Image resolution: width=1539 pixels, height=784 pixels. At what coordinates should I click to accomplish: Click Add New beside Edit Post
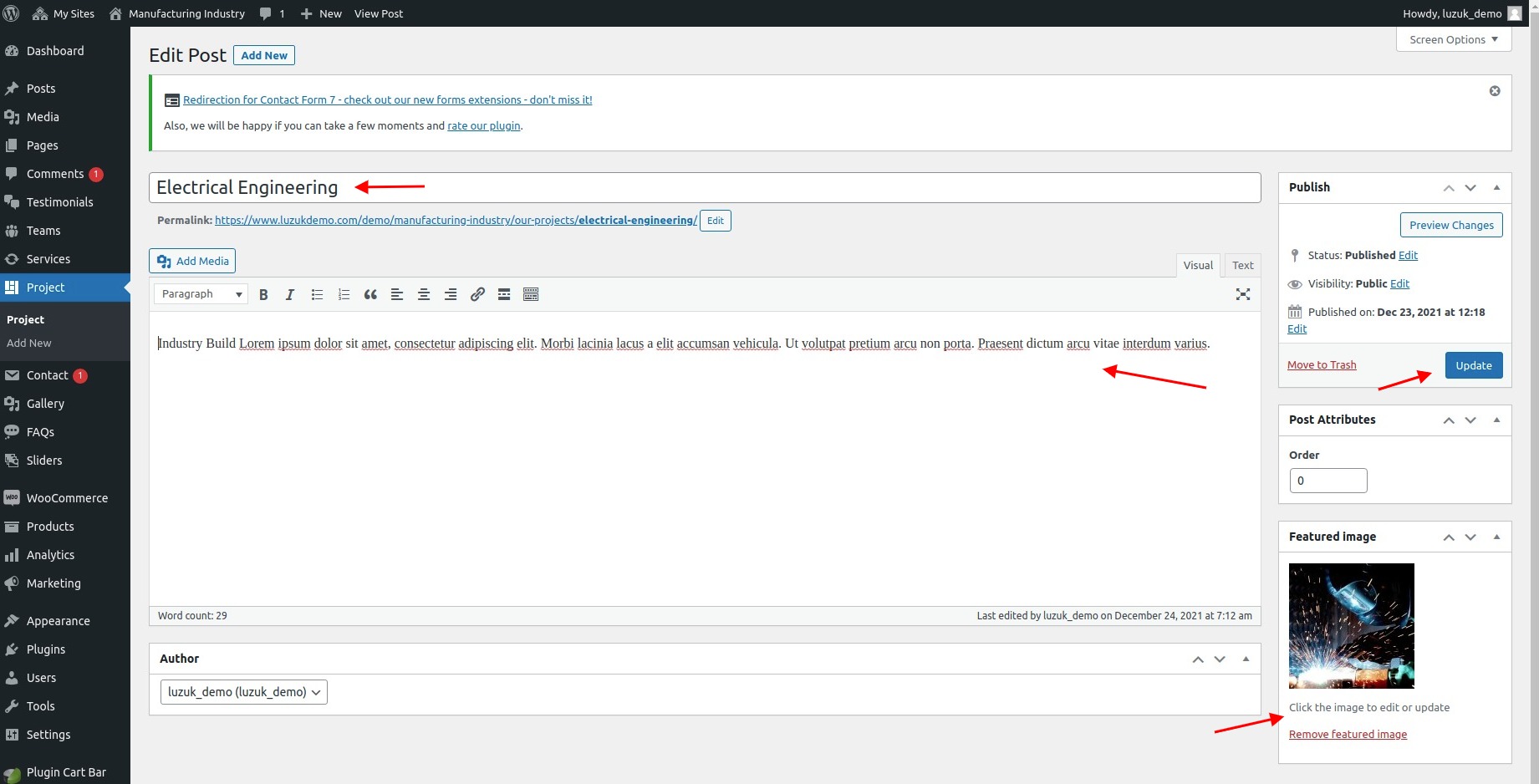pos(264,55)
